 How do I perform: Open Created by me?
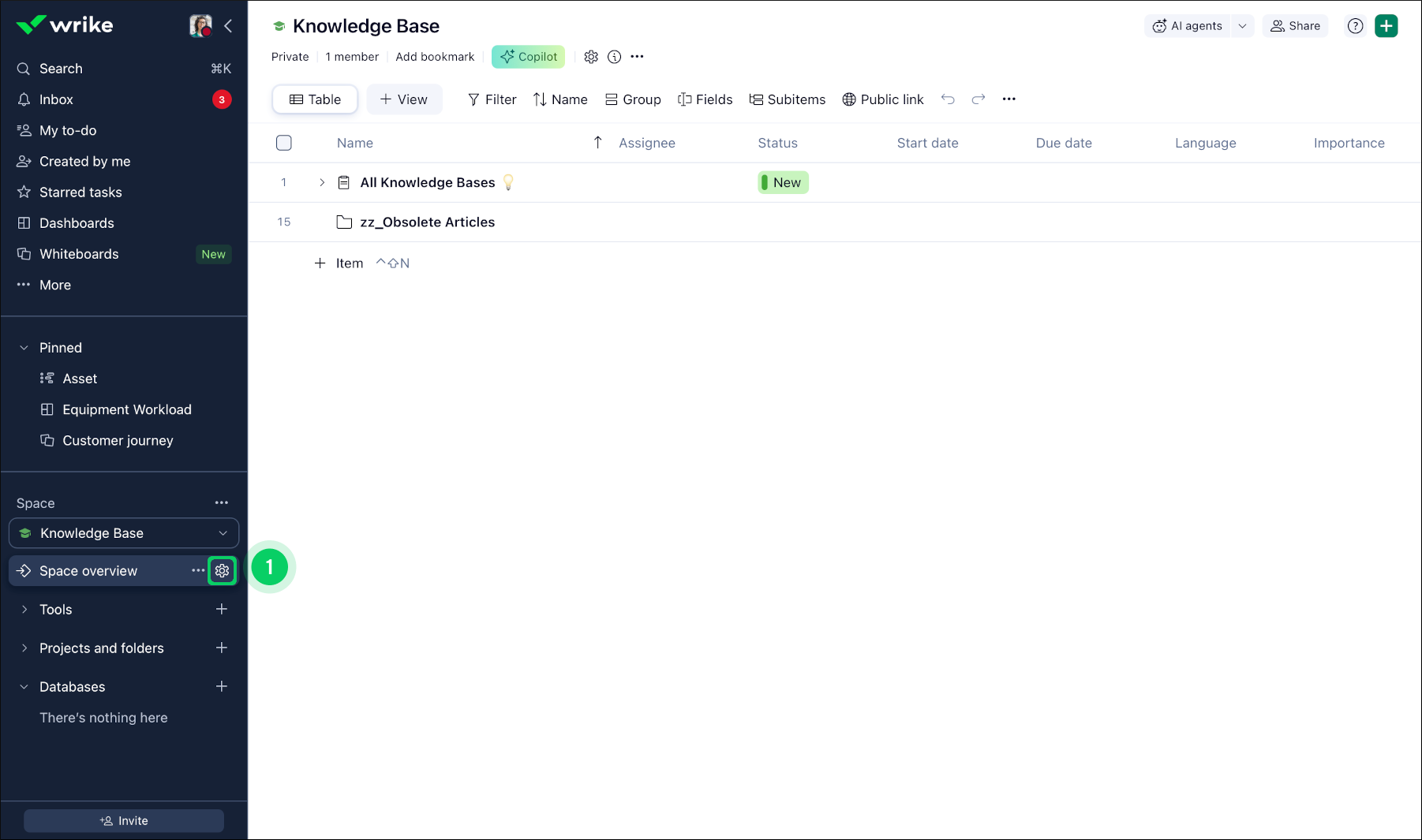tap(124, 161)
